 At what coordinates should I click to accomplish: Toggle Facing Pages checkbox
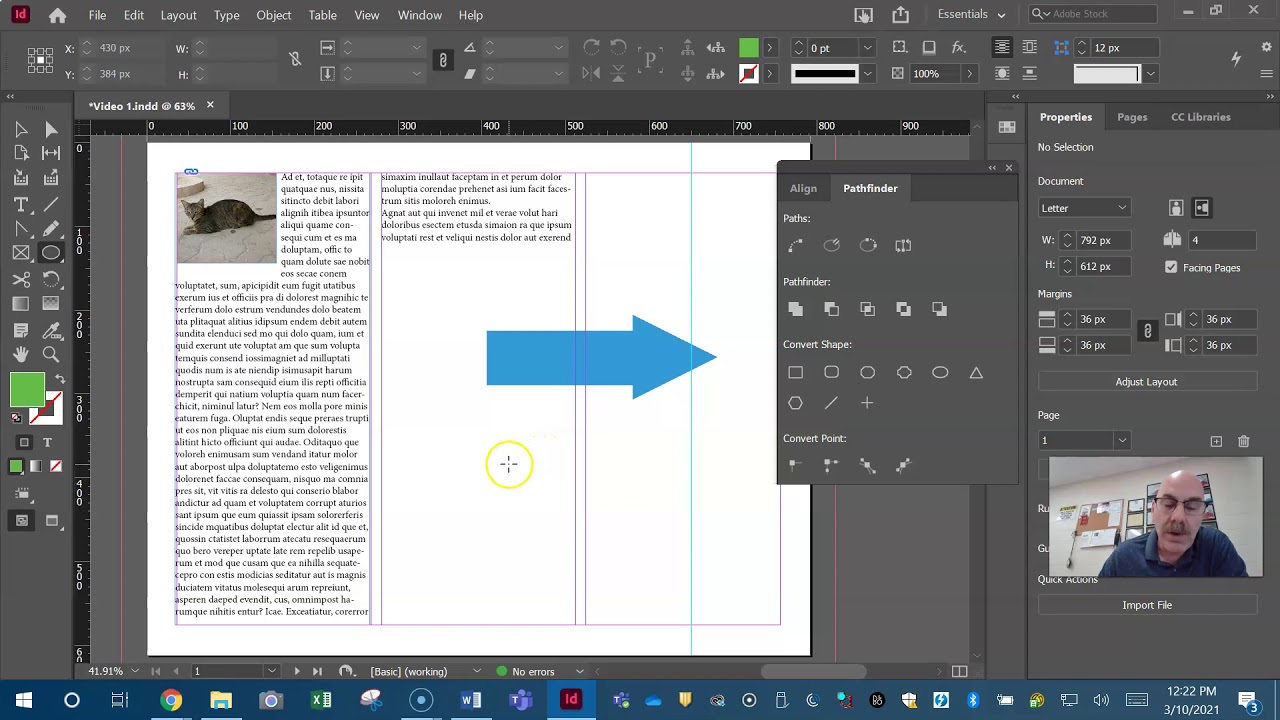[1171, 267]
